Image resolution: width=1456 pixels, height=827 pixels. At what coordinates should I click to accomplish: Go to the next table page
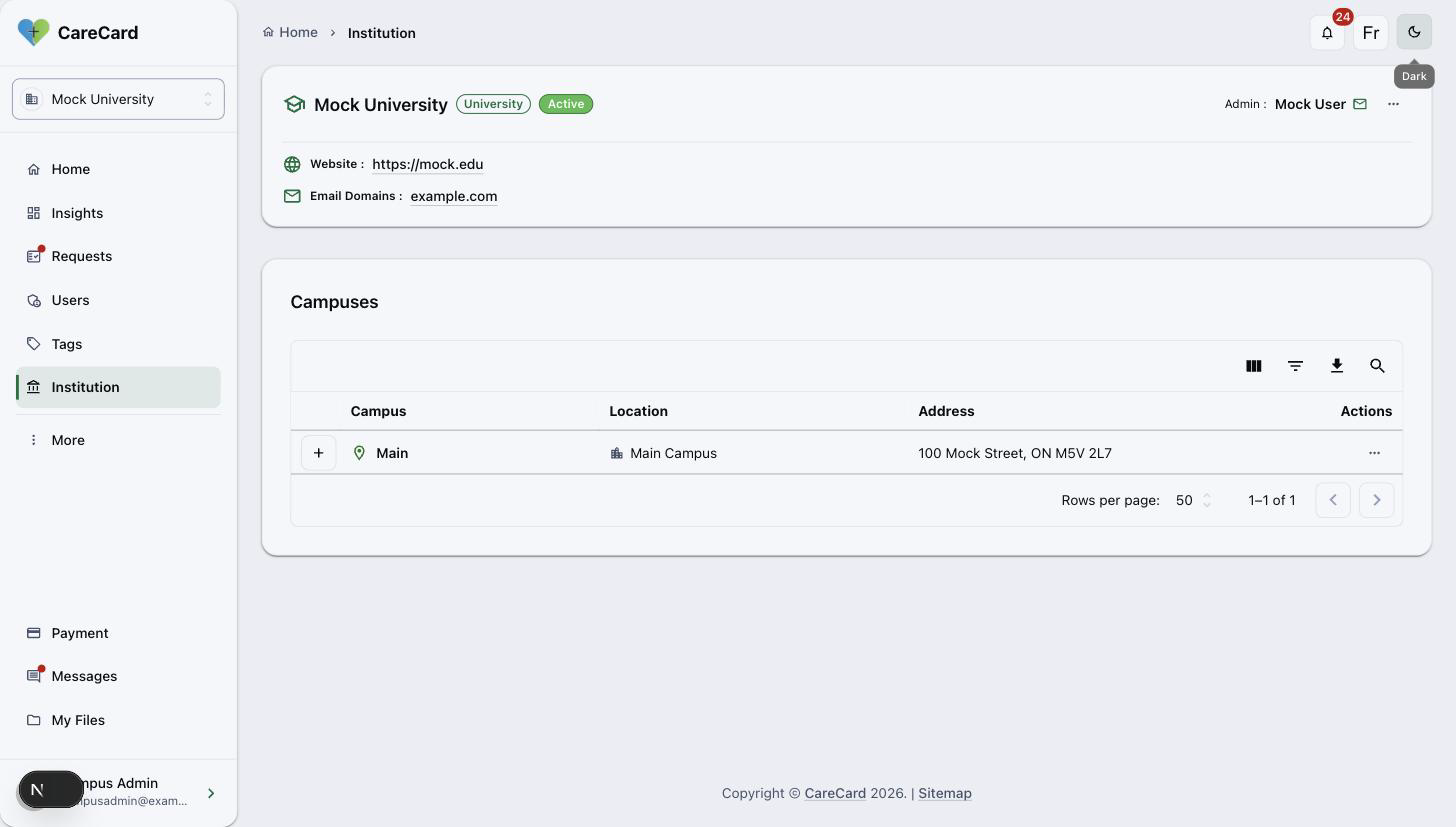[x=1376, y=500]
